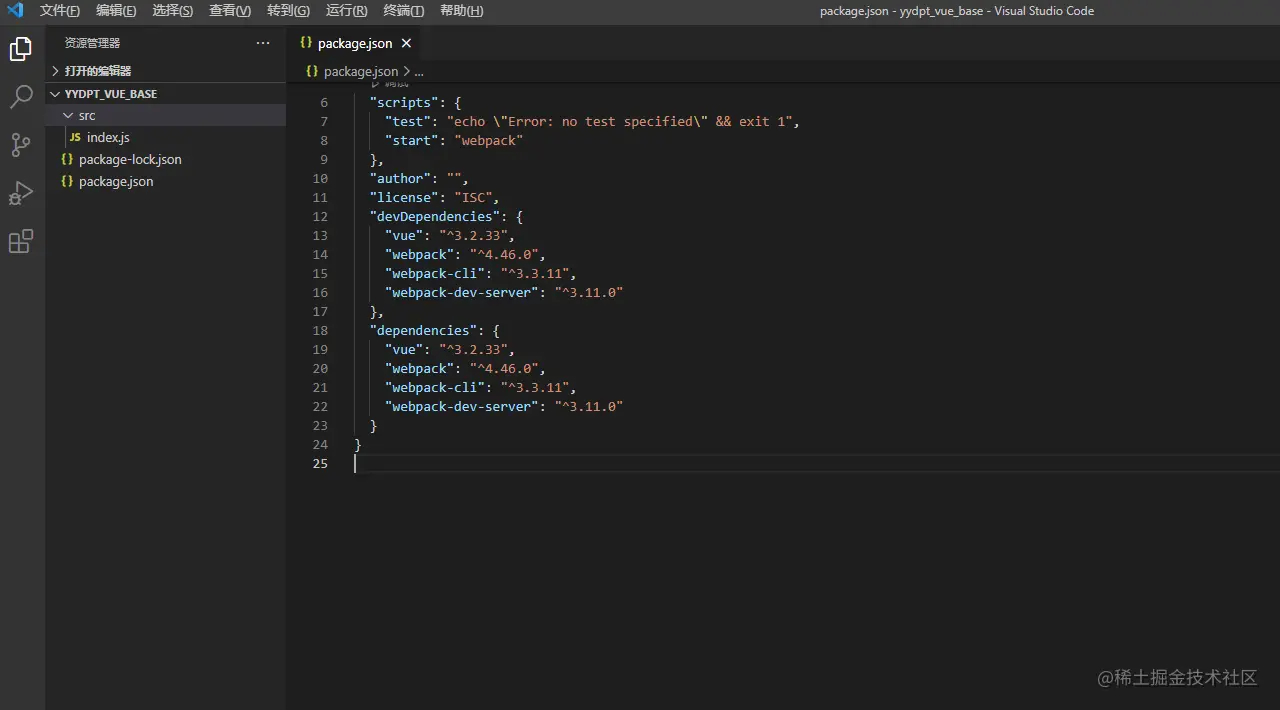This screenshot has height=710, width=1280.
Task: Click "webpack-cli" key on line 15
Action: pos(435,273)
